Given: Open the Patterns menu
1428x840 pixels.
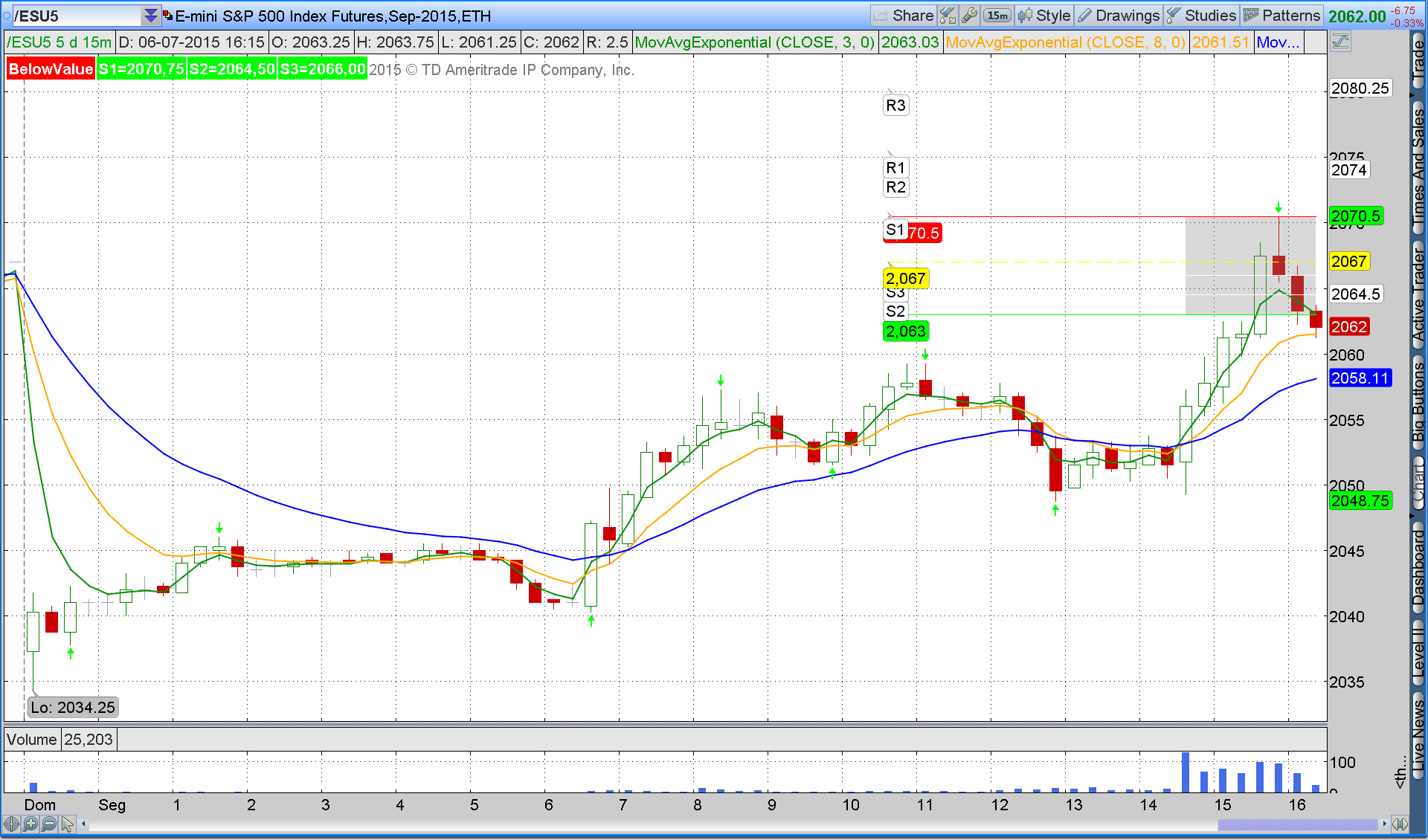Looking at the screenshot, I should pos(1281,16).
